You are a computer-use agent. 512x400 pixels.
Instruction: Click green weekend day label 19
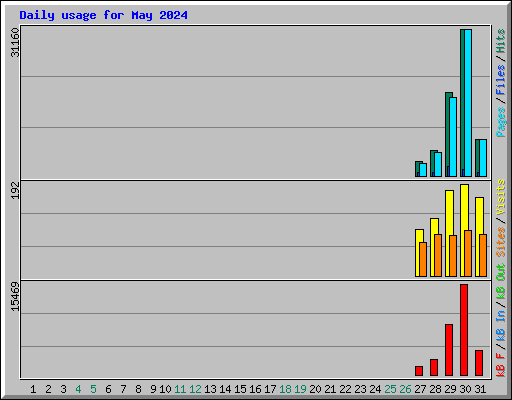point(300,389)
